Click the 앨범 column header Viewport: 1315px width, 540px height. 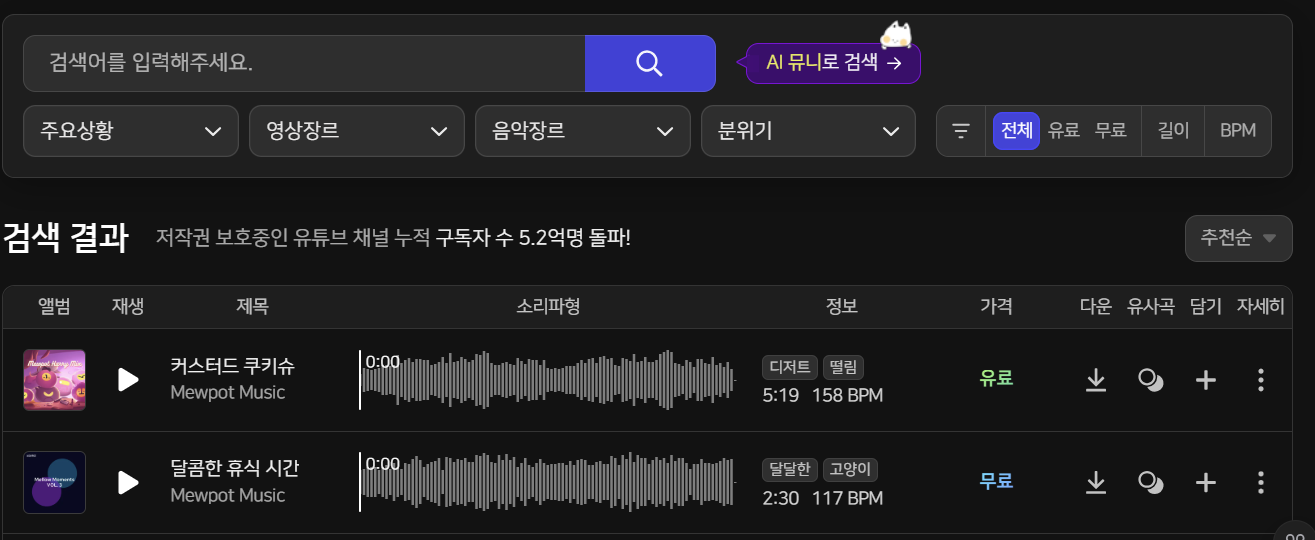pyautogui.click(x=54, y=307)
